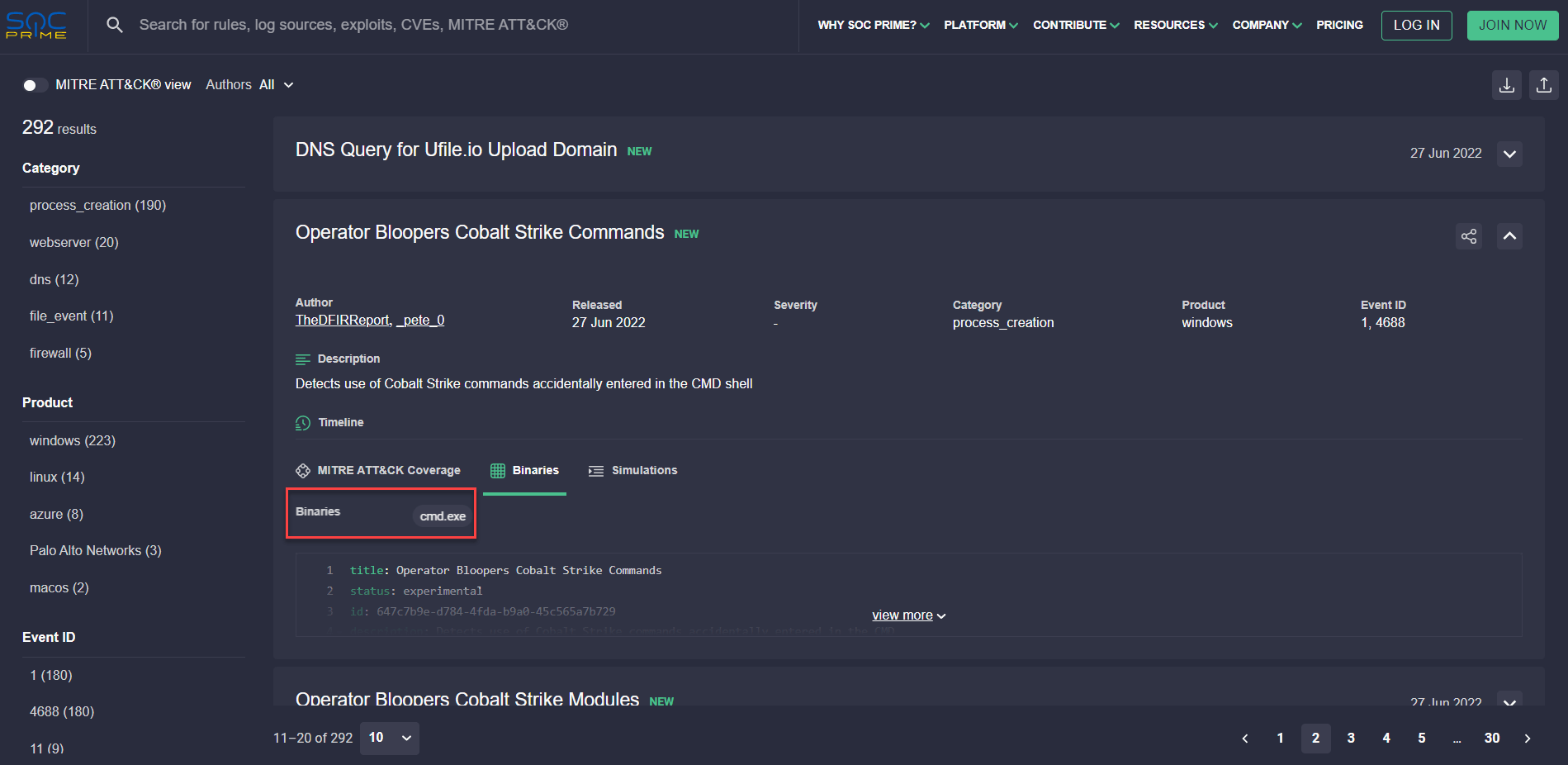This screenshot has height=765, width=1568.
Task: Filter by firewall (5) category
Action: point(60,354)
